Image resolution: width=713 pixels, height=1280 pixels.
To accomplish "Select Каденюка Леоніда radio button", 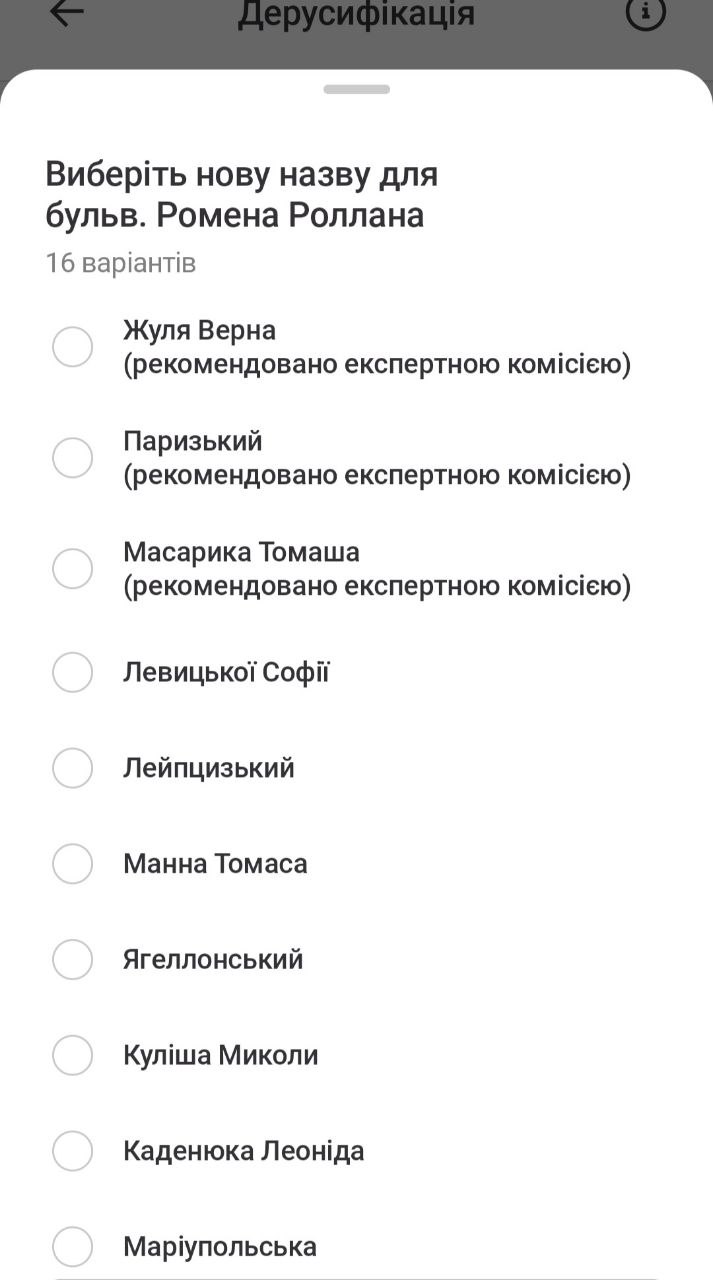I will coord(72,1151).
